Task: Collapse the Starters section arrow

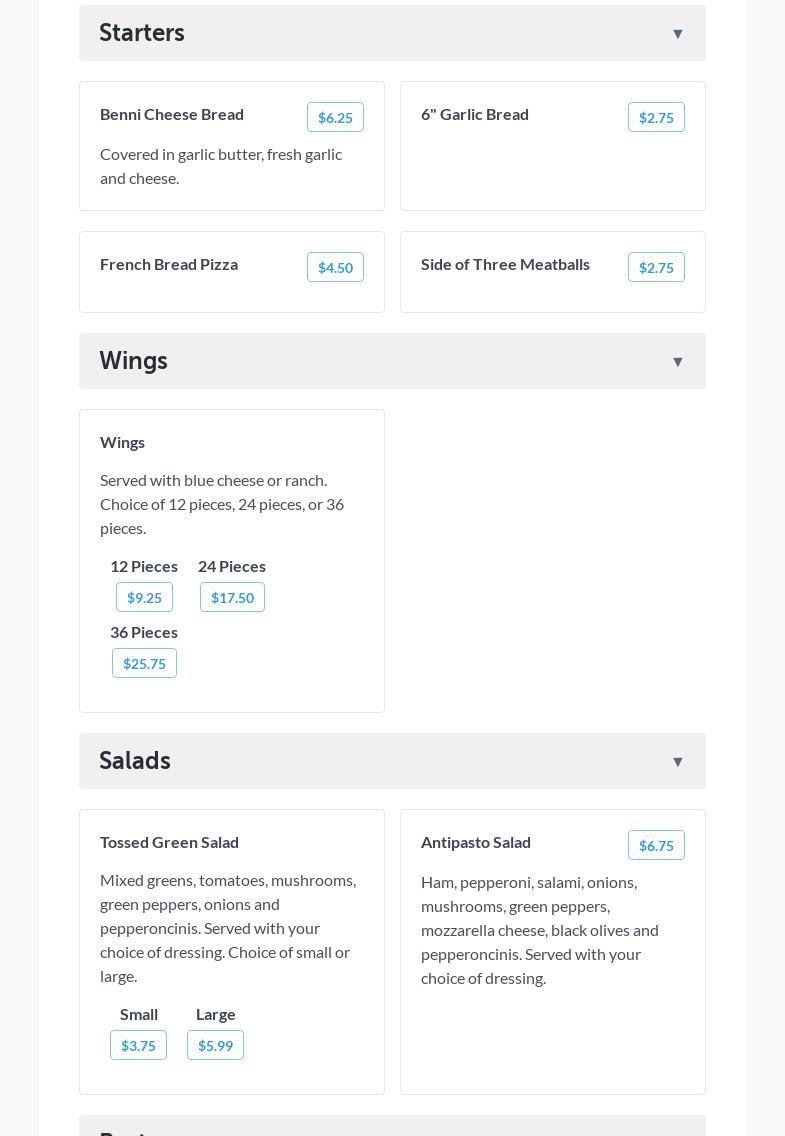Action: [x=677, y=34]
